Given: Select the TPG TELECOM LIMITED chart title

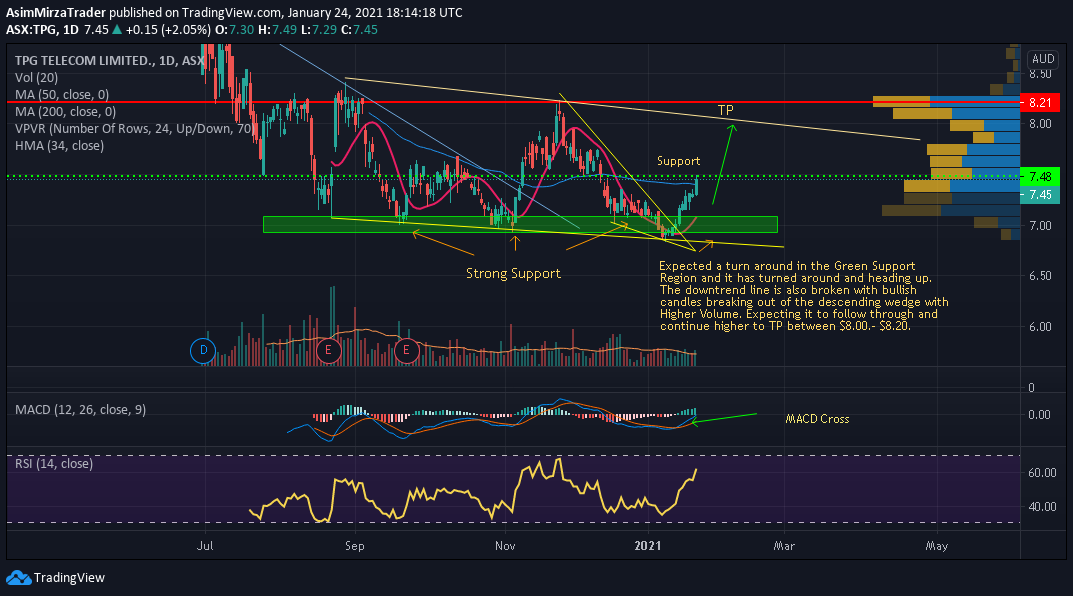Looking at the screenshot, I should tap(109, 61).
